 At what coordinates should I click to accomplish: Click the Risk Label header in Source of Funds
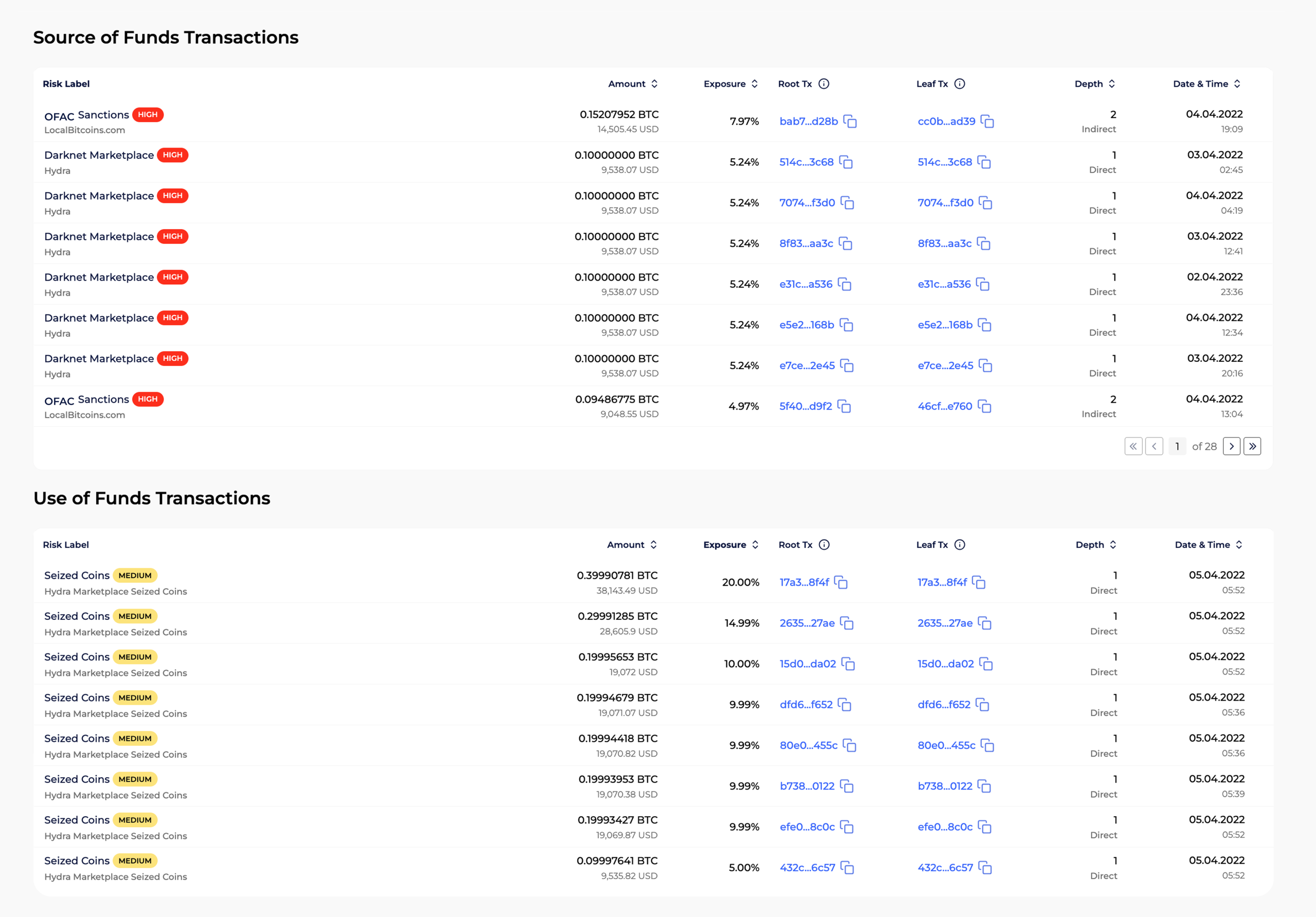click(x=66, y=84)
